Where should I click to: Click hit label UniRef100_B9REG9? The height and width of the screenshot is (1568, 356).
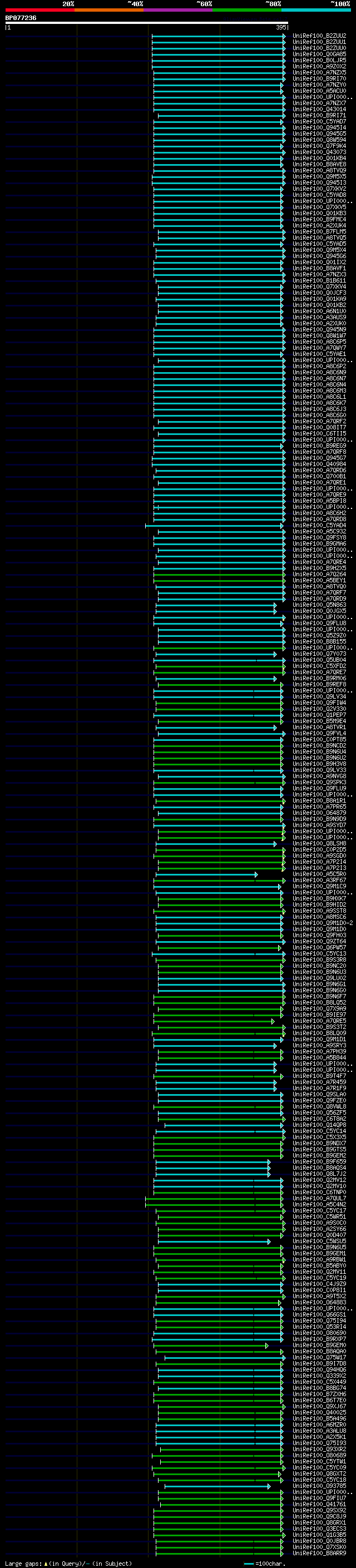pos(319,446)
